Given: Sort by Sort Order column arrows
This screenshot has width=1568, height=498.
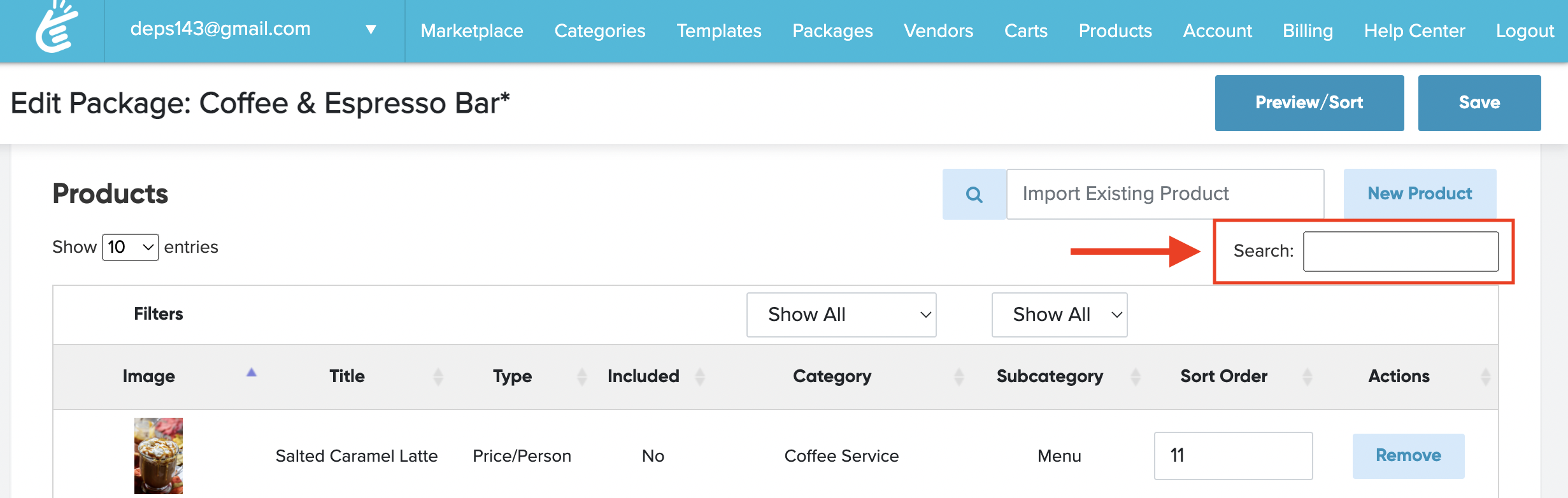Looking at the screenshot, I should (1307, 376).
